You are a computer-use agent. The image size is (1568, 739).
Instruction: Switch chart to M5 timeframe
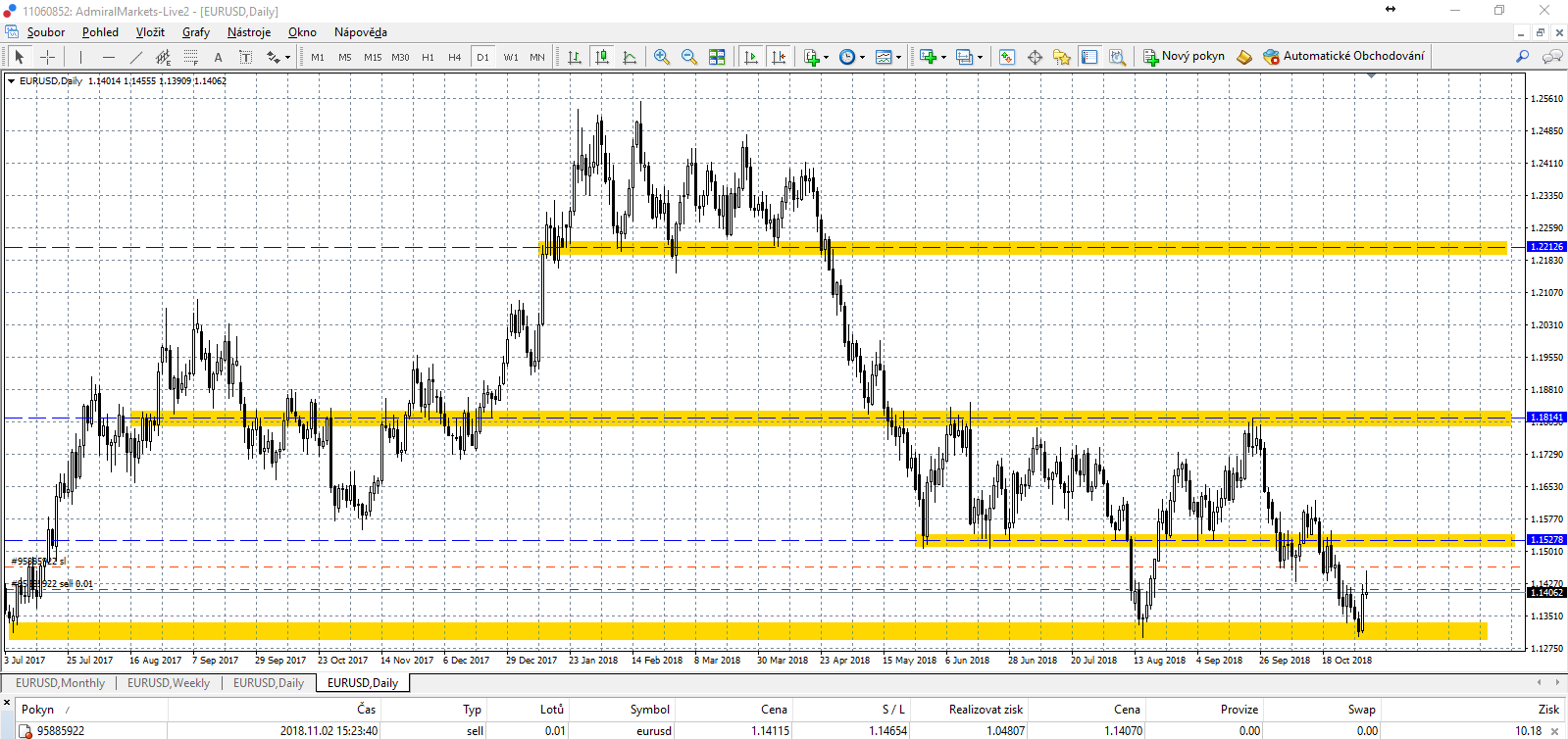point(345,57)
